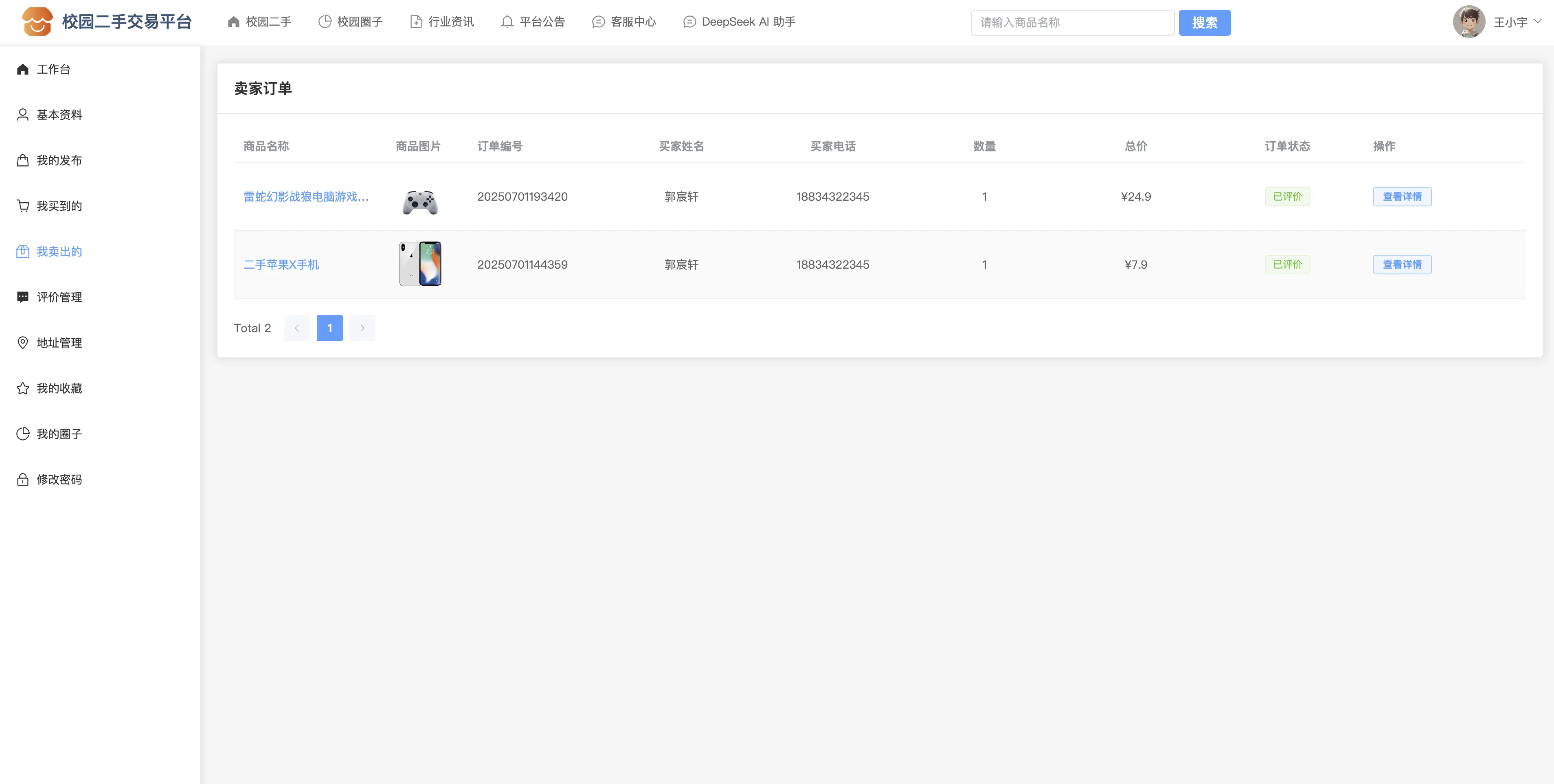The height and width of the screenshot is (784, 1554).
Task: Go to next page arrow in pagination
Action: click(x=362, y=328)
